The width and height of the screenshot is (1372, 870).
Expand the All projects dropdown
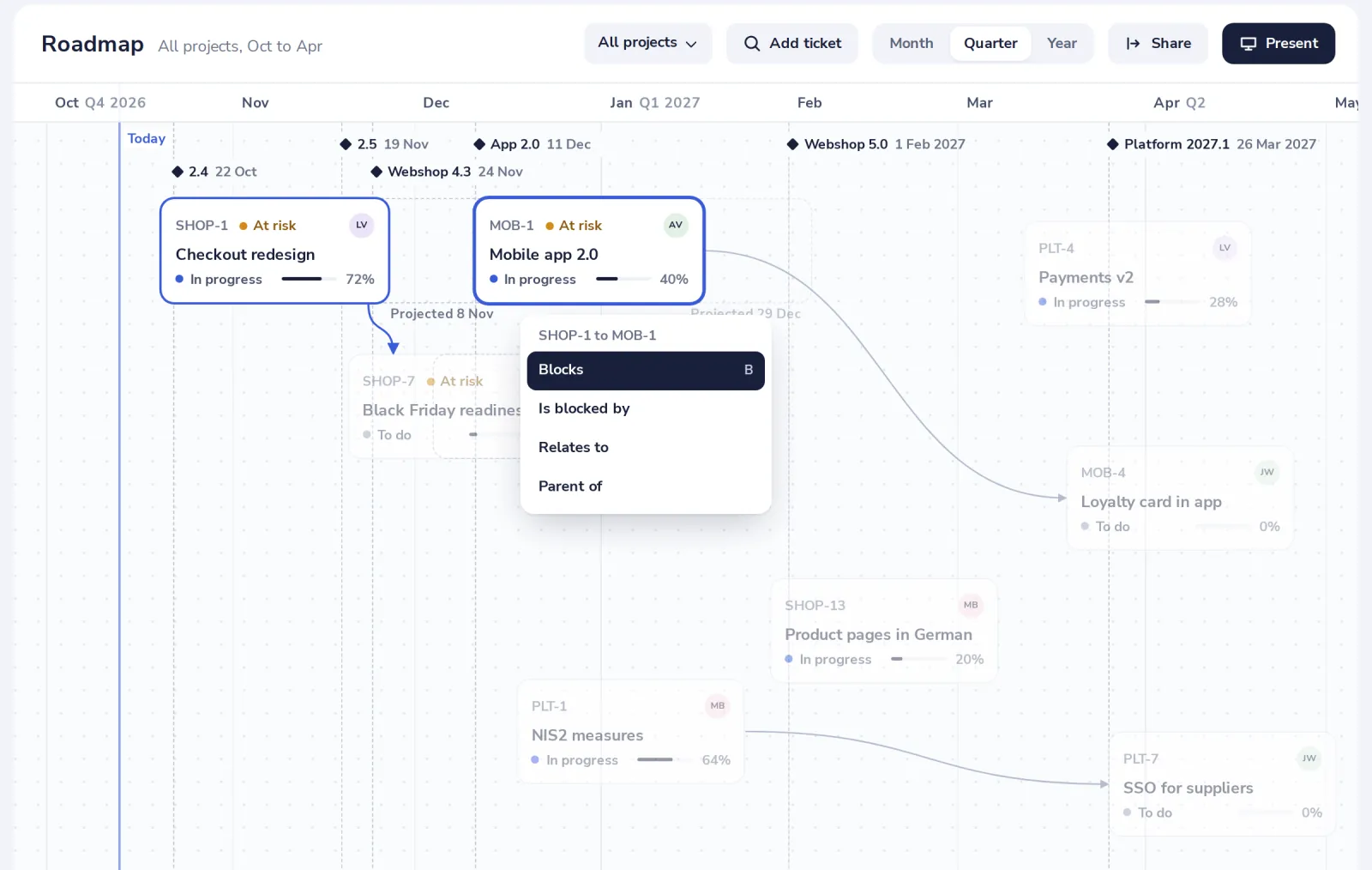pos(648,44)
